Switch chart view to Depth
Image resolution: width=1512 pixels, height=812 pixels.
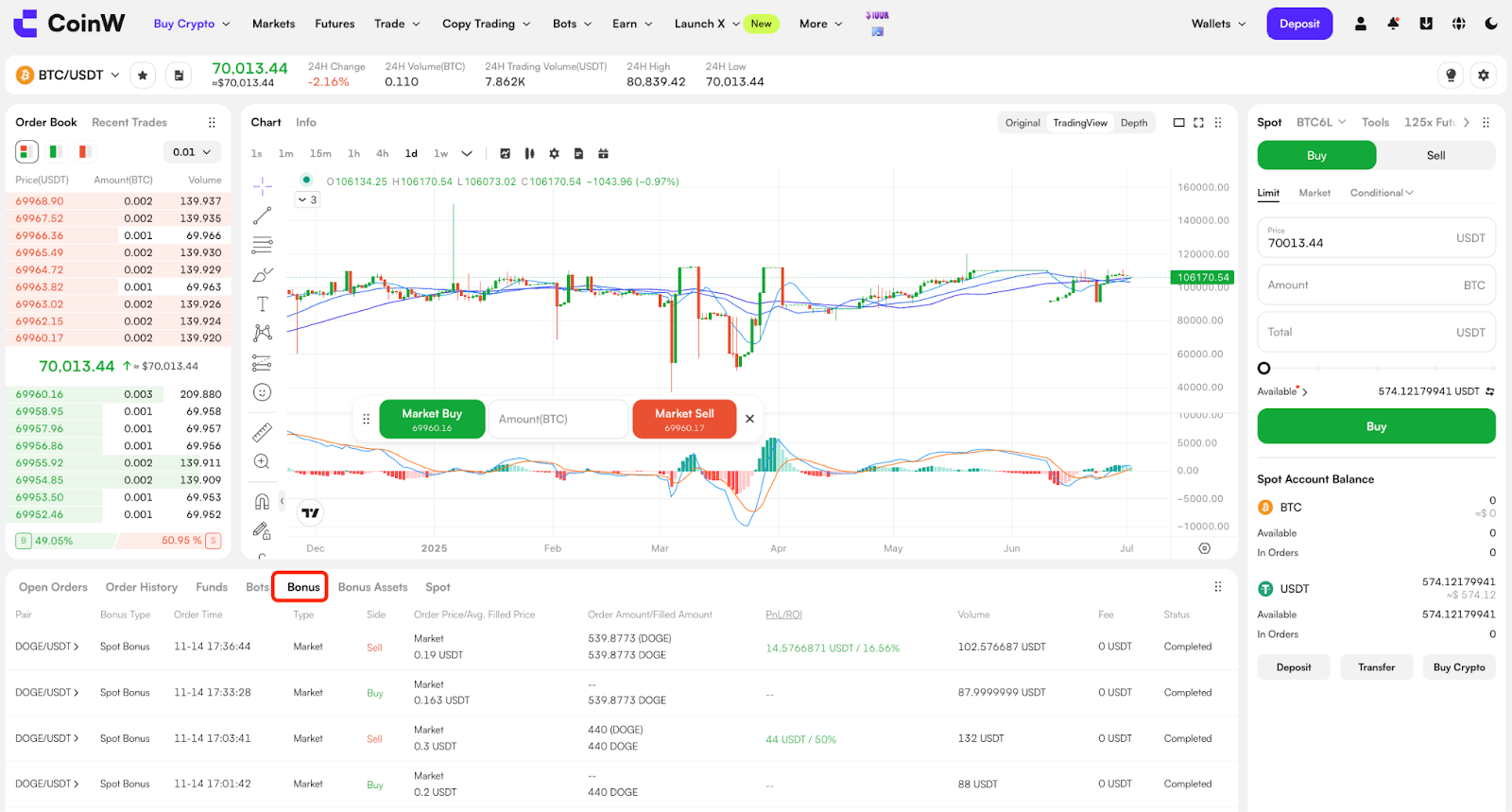point(1134,123)
